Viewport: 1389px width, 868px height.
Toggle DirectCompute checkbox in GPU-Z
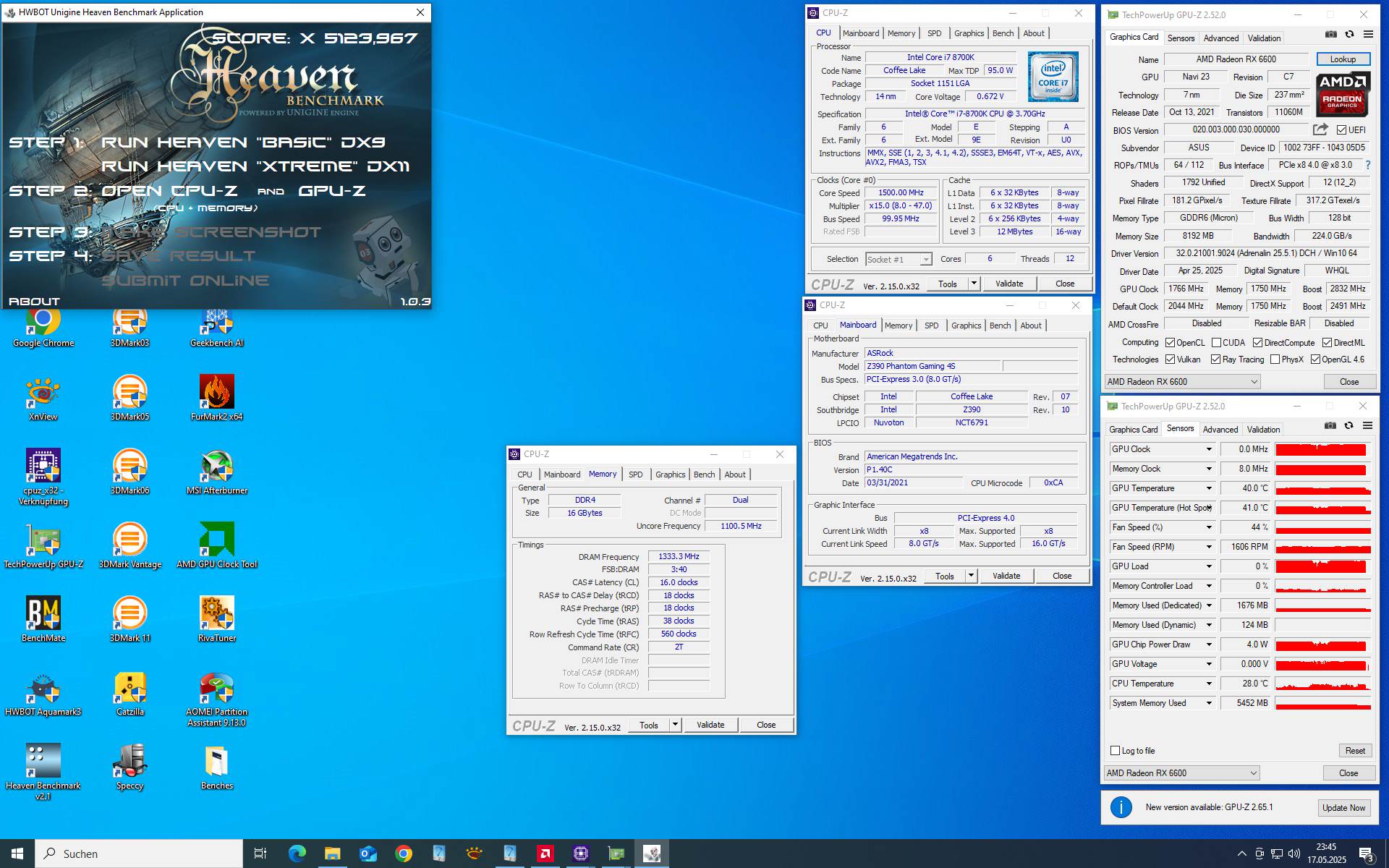point(1258,343)
